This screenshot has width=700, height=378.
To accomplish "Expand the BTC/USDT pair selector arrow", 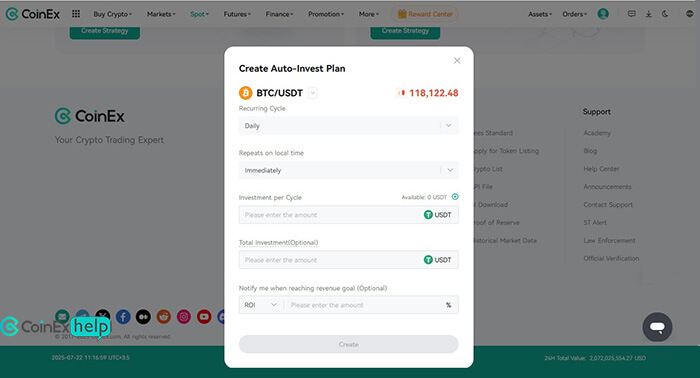I will click(313, 93).
